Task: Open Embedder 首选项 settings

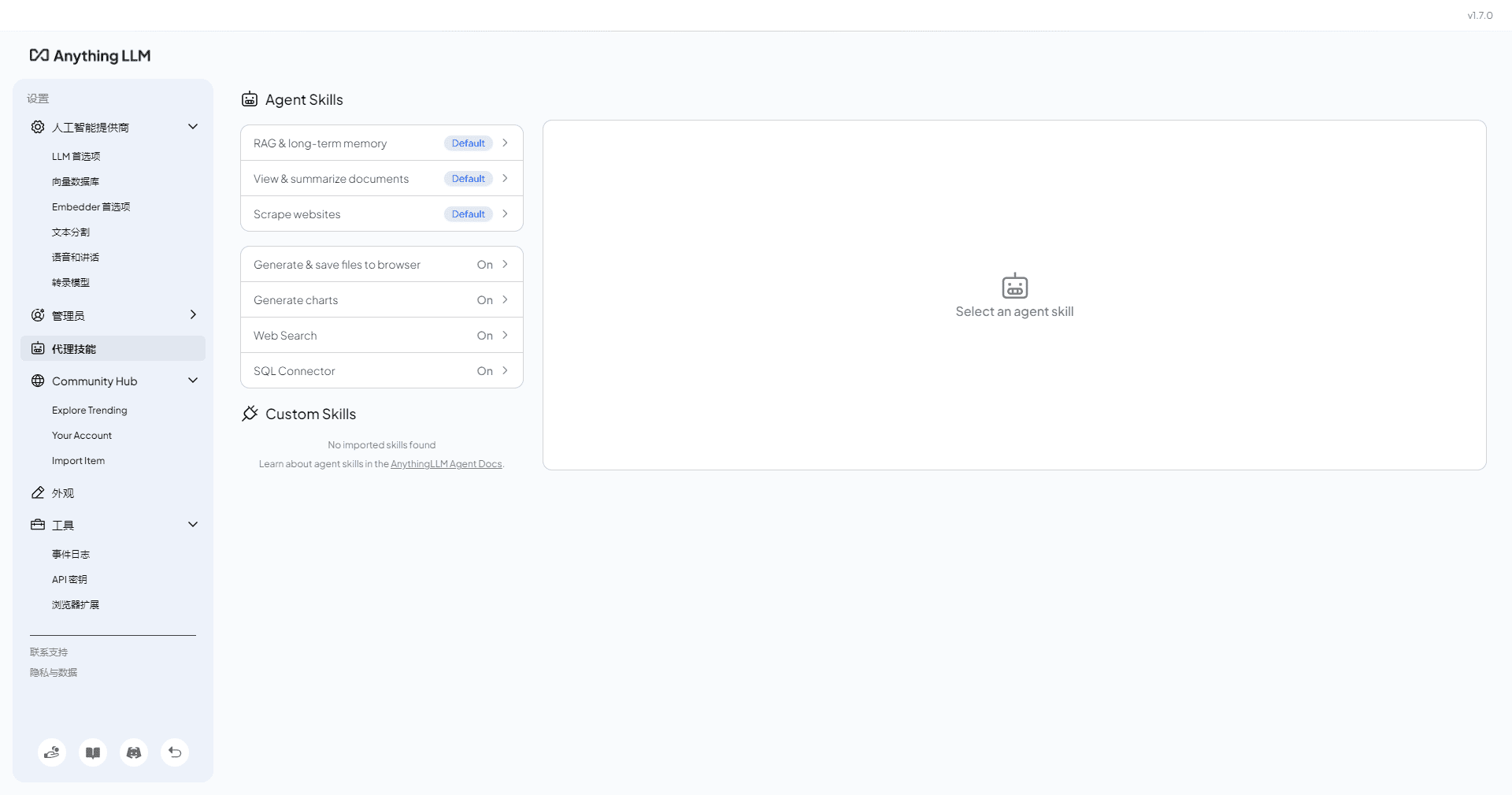Action: pos(91,206)
